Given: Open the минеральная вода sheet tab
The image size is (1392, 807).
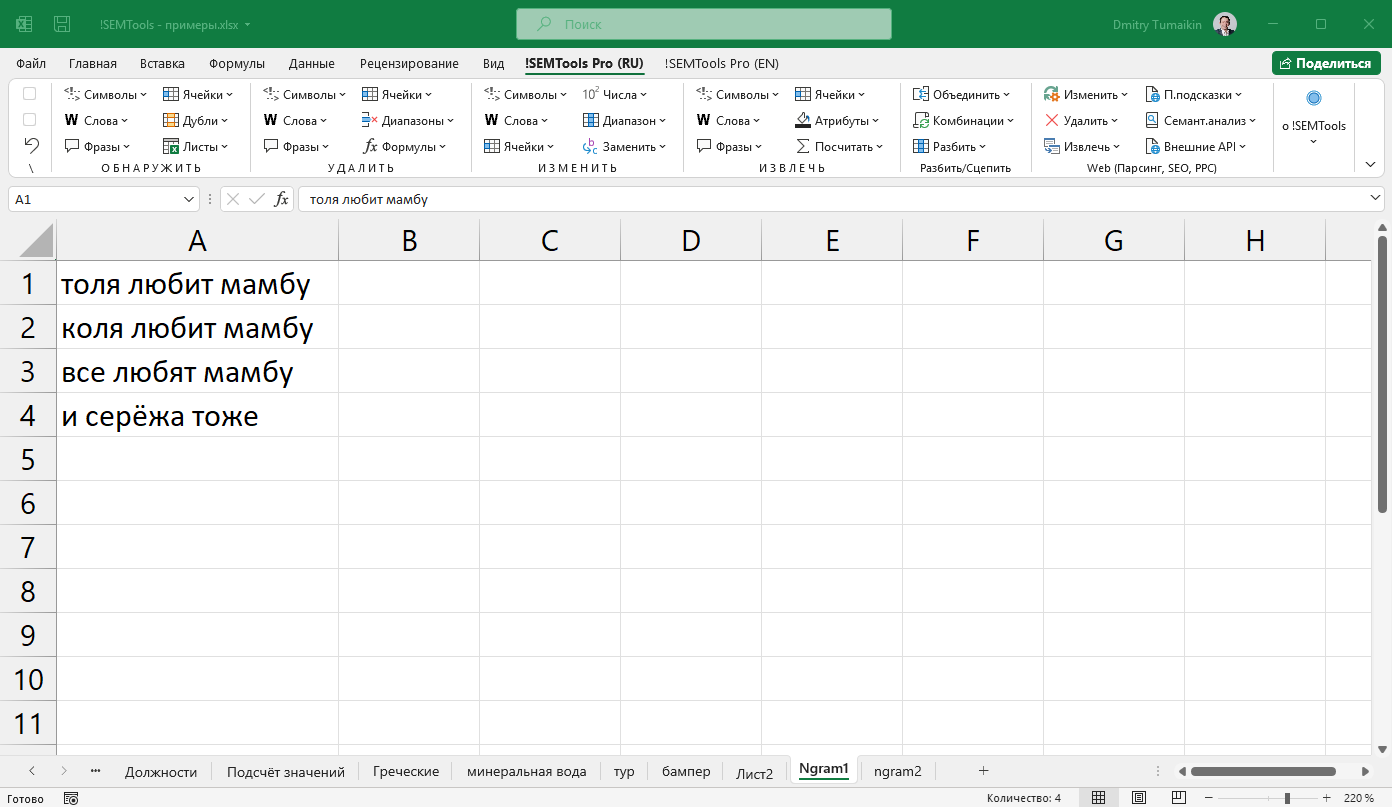Looking at the screenshot, I should (526, 771).
